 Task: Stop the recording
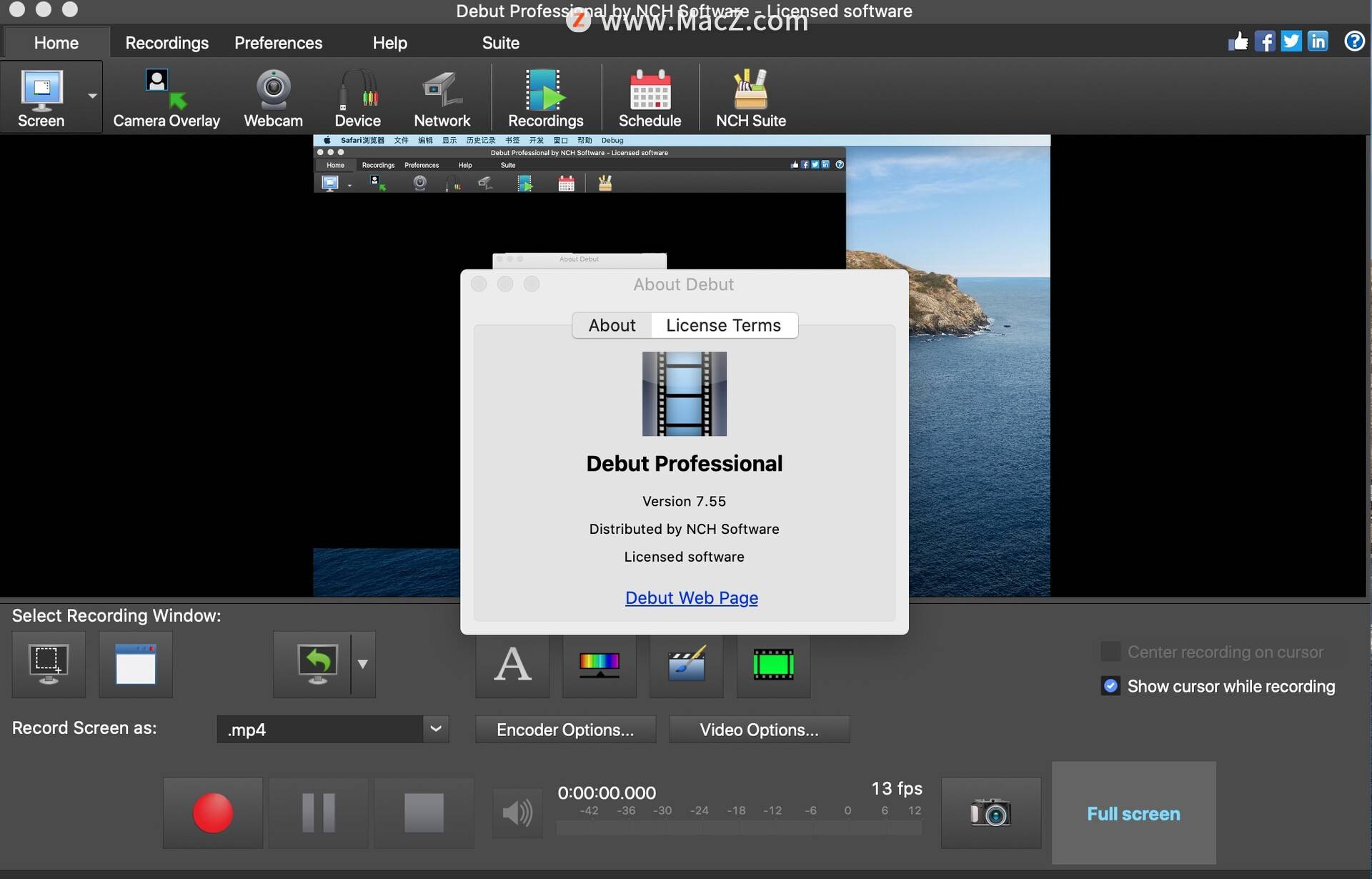click(x=424, y=813)
